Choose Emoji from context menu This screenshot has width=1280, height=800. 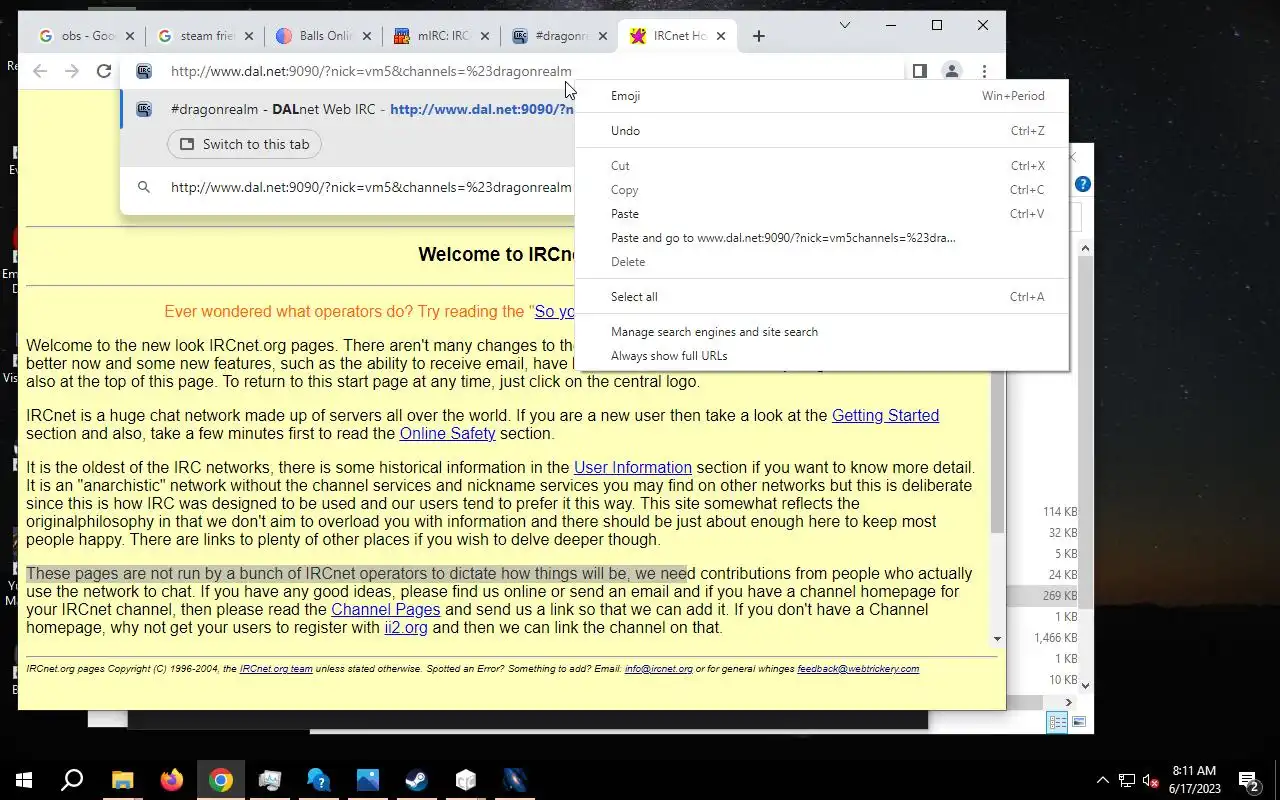[821, 96]
